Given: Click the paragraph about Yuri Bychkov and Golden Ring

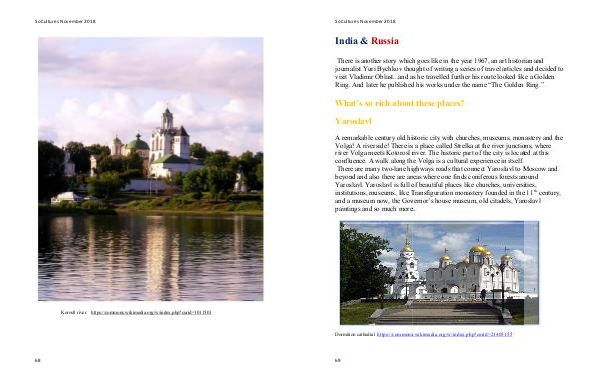Looking at the screenshot, I should pyautogui.click(x=449, y=73).
